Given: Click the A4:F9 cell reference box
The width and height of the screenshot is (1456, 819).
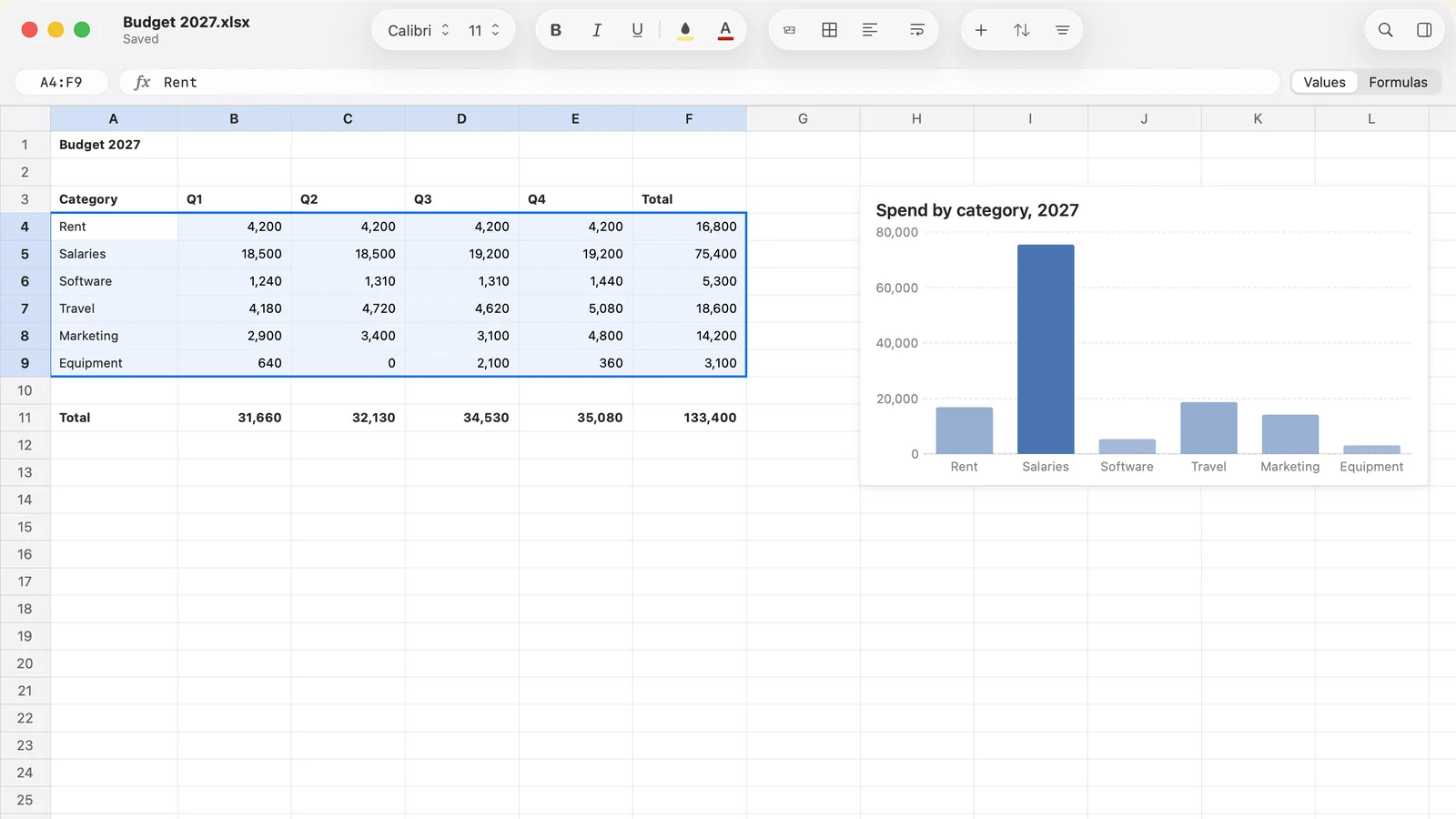Looking at the screenshot, I should pos(61,82).
